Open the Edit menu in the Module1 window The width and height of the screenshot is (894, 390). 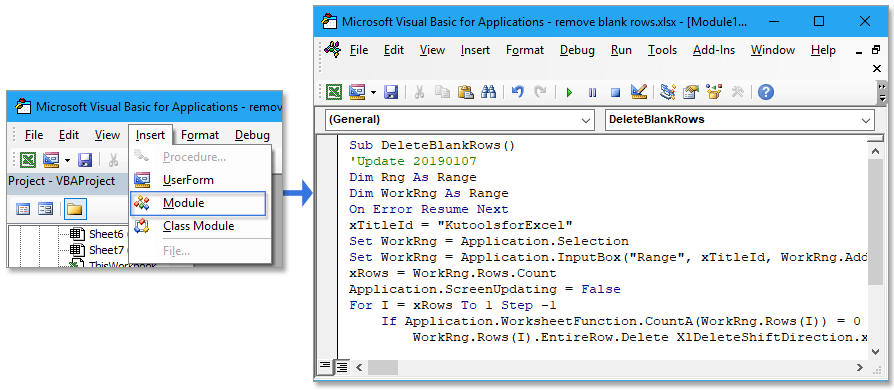coord(393,50)
